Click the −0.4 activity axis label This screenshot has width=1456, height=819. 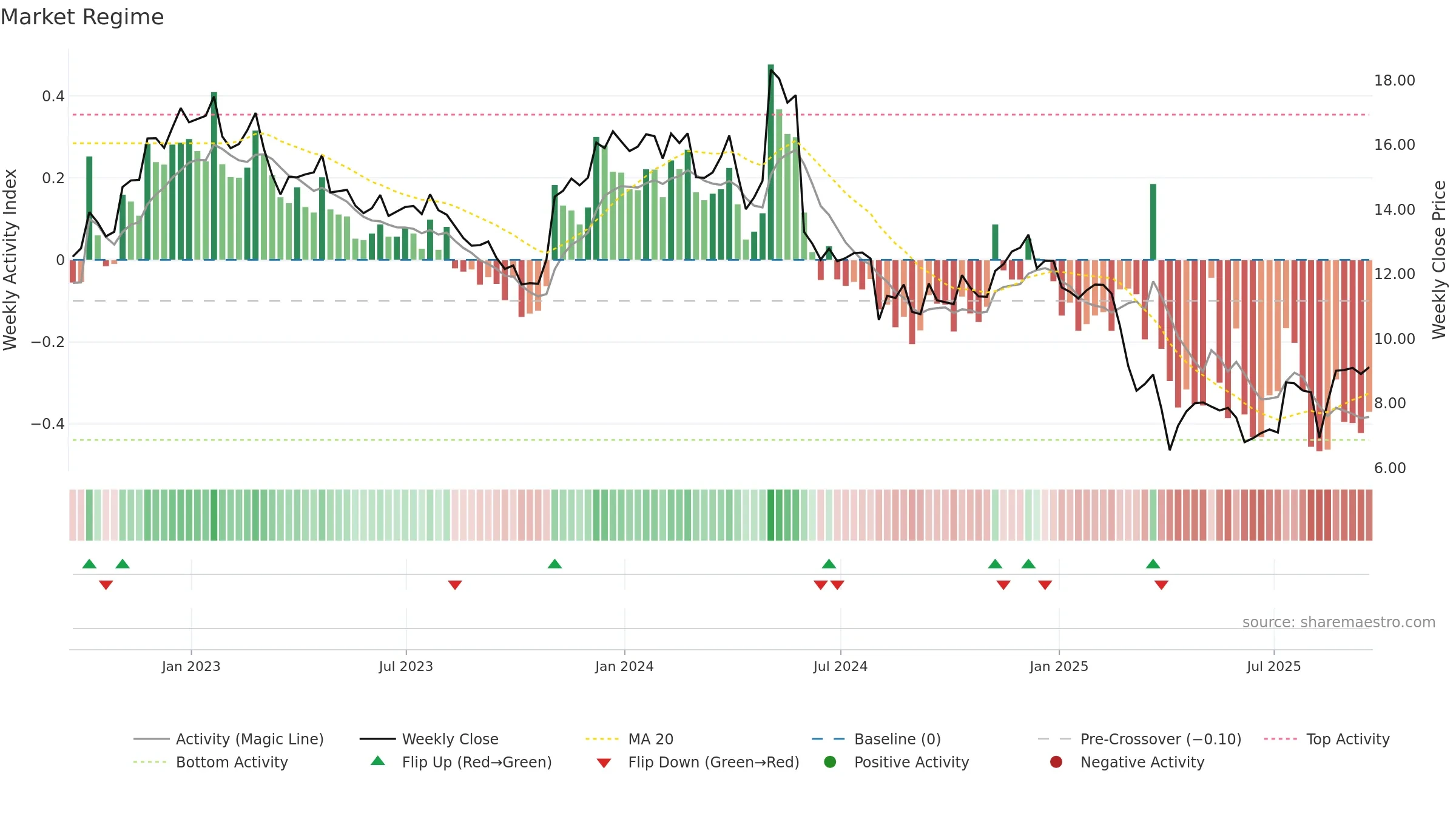tap(48, 423)
